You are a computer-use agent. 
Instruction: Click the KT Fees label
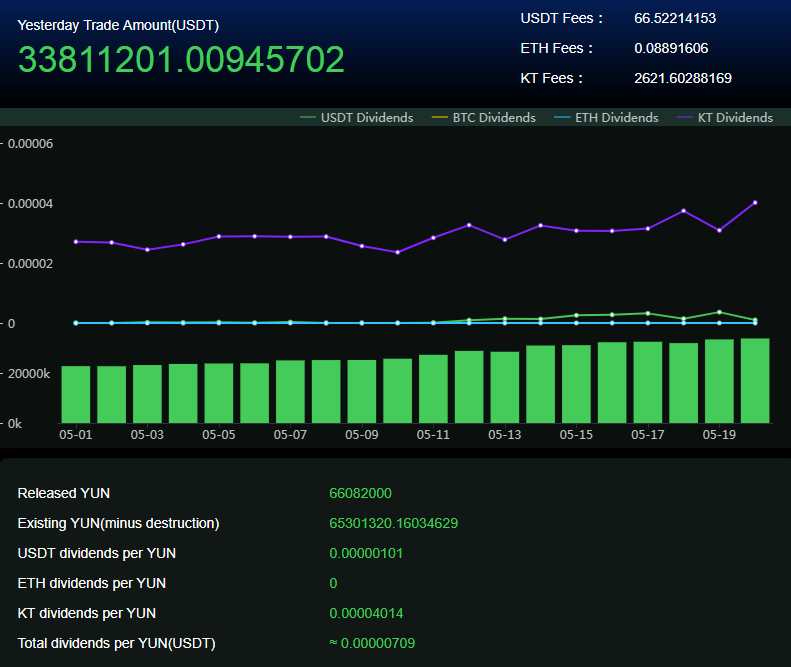tap(552, 78)
